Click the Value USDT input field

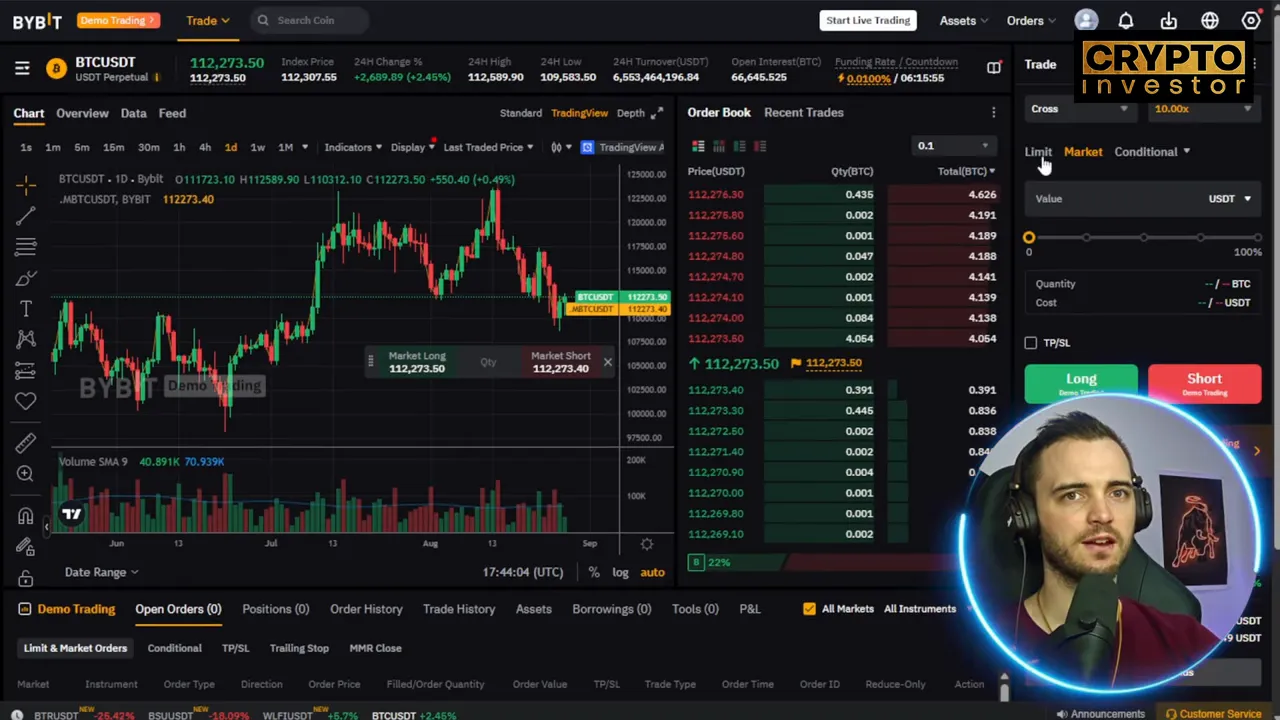(x=1143, y=199)
